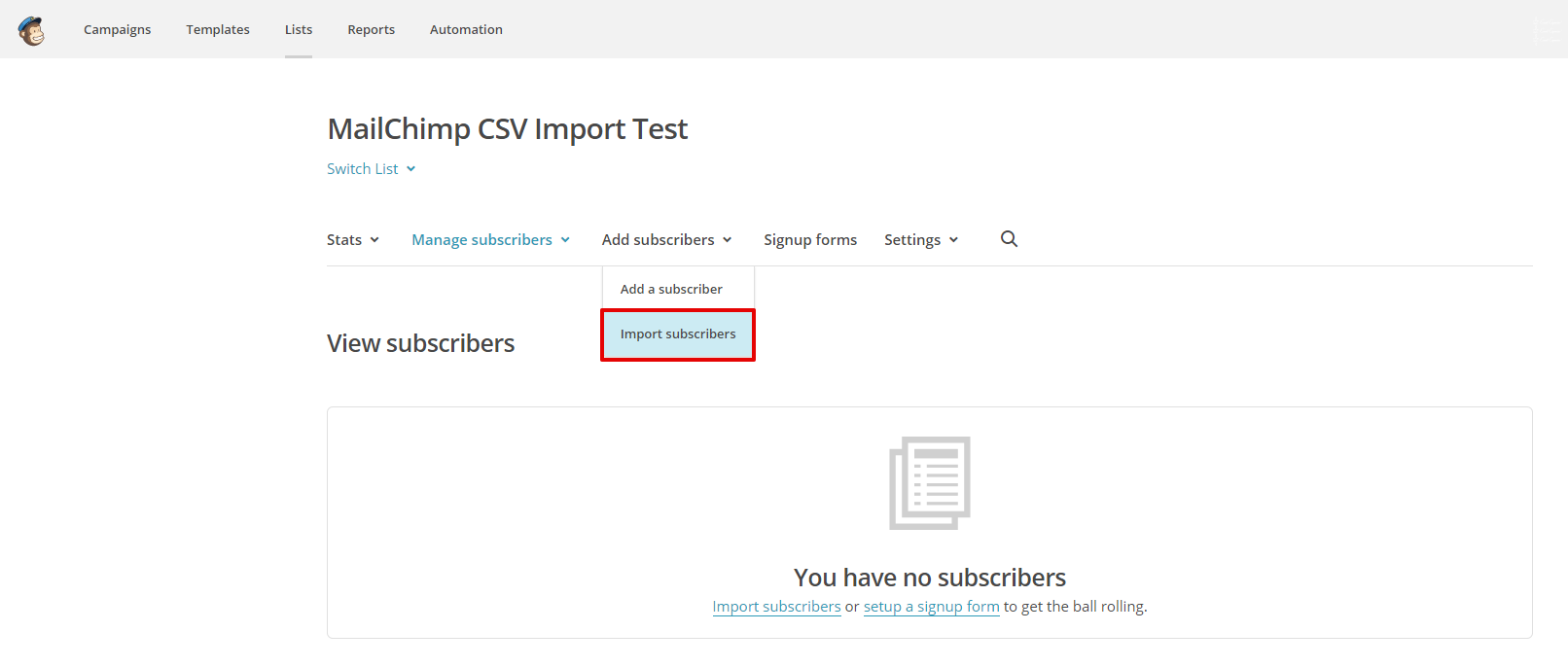This screenshot has width=1568, height=667.
Task: Click the Import subscribers link in empty state
Action: tap(776, 607)
